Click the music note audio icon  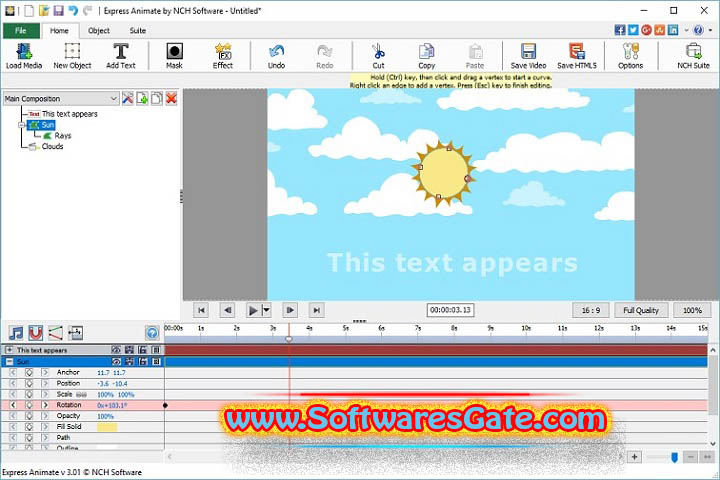pos(16,333)
